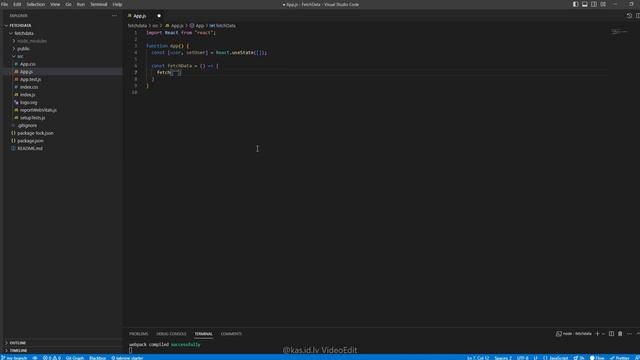The width and height of the screenshot is (640, 360).
Task: Change Spaces: 2 indentation setting
Action: [503, 358]
